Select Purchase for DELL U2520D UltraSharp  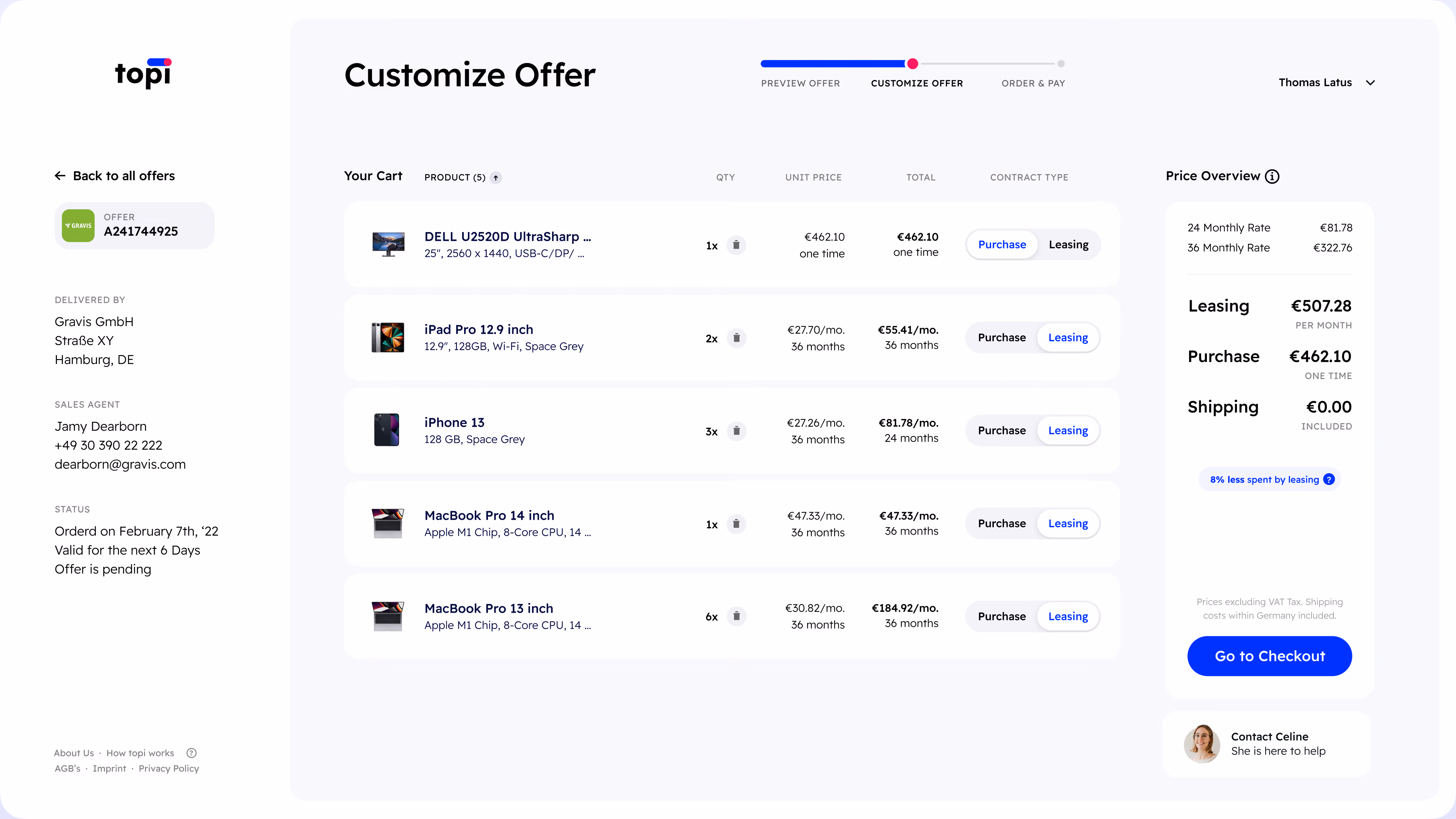tap(1002, 245)
